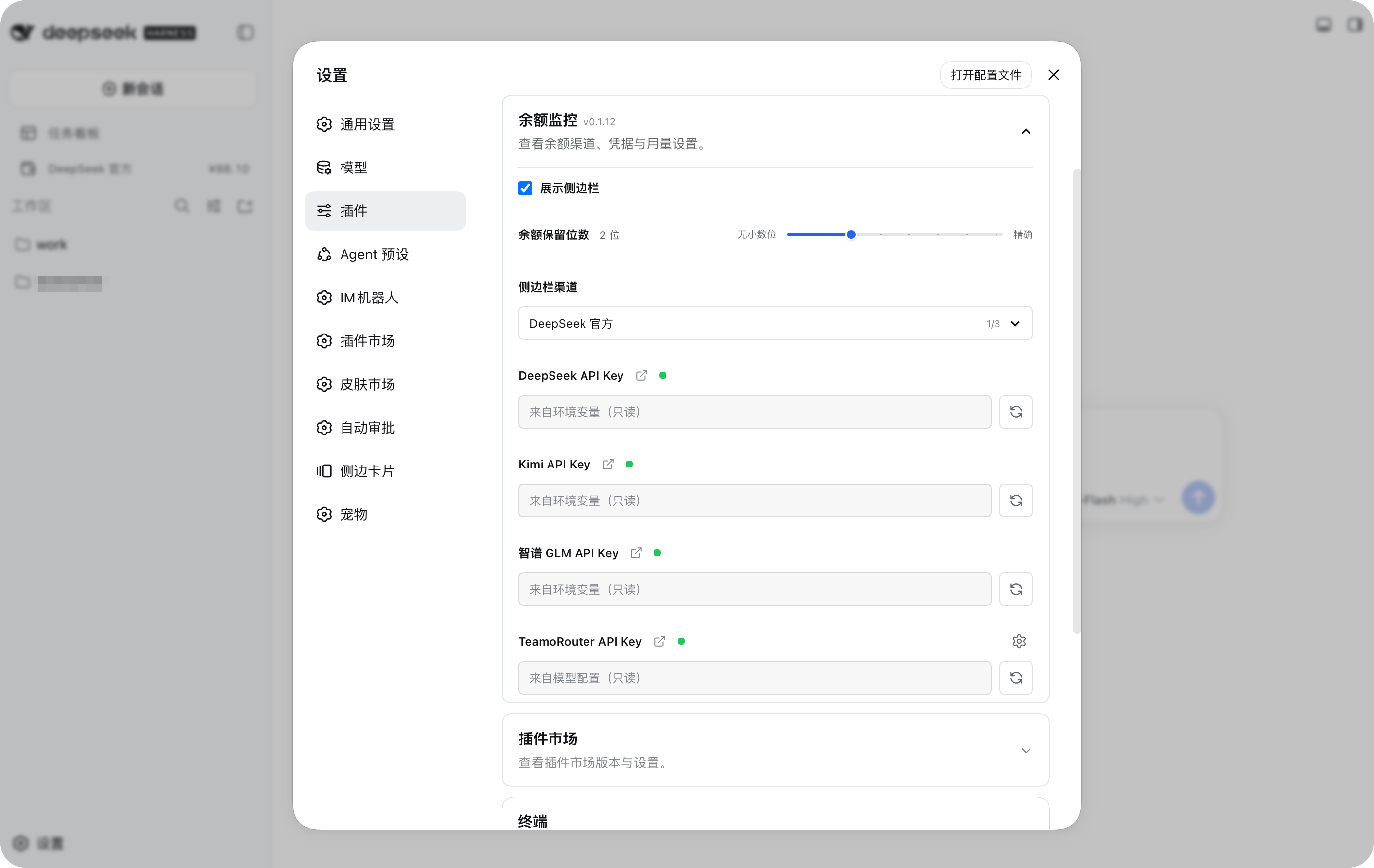Image resolution: width=1374 pixels, height=868 pixels.
Task: Click the DeepSeek API Key input field
Action: point(755,412)
